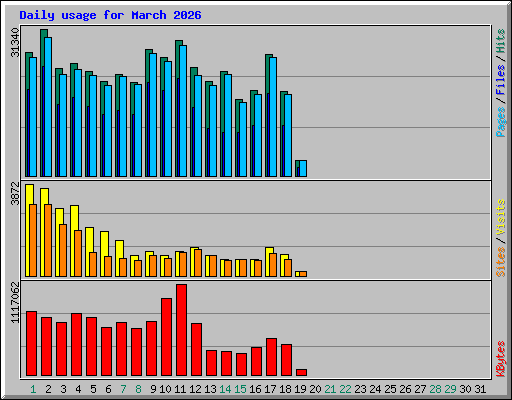Image resolution: width=512 pixels, height=400 pixels.
Task: Click the cyan pages bar for day 17
Action: (273, 117)
